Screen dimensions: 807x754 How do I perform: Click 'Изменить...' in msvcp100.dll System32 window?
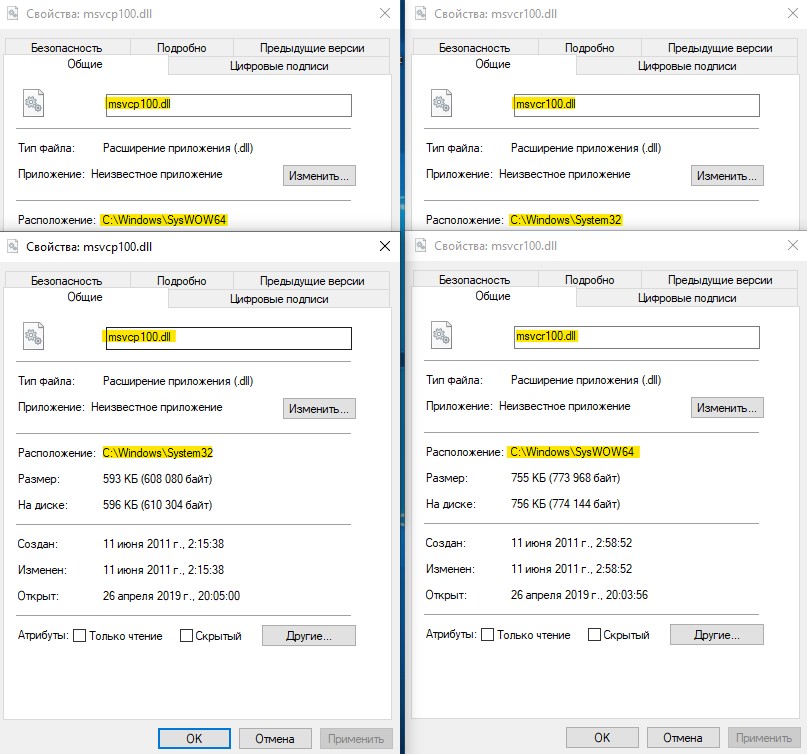[319, 409]
